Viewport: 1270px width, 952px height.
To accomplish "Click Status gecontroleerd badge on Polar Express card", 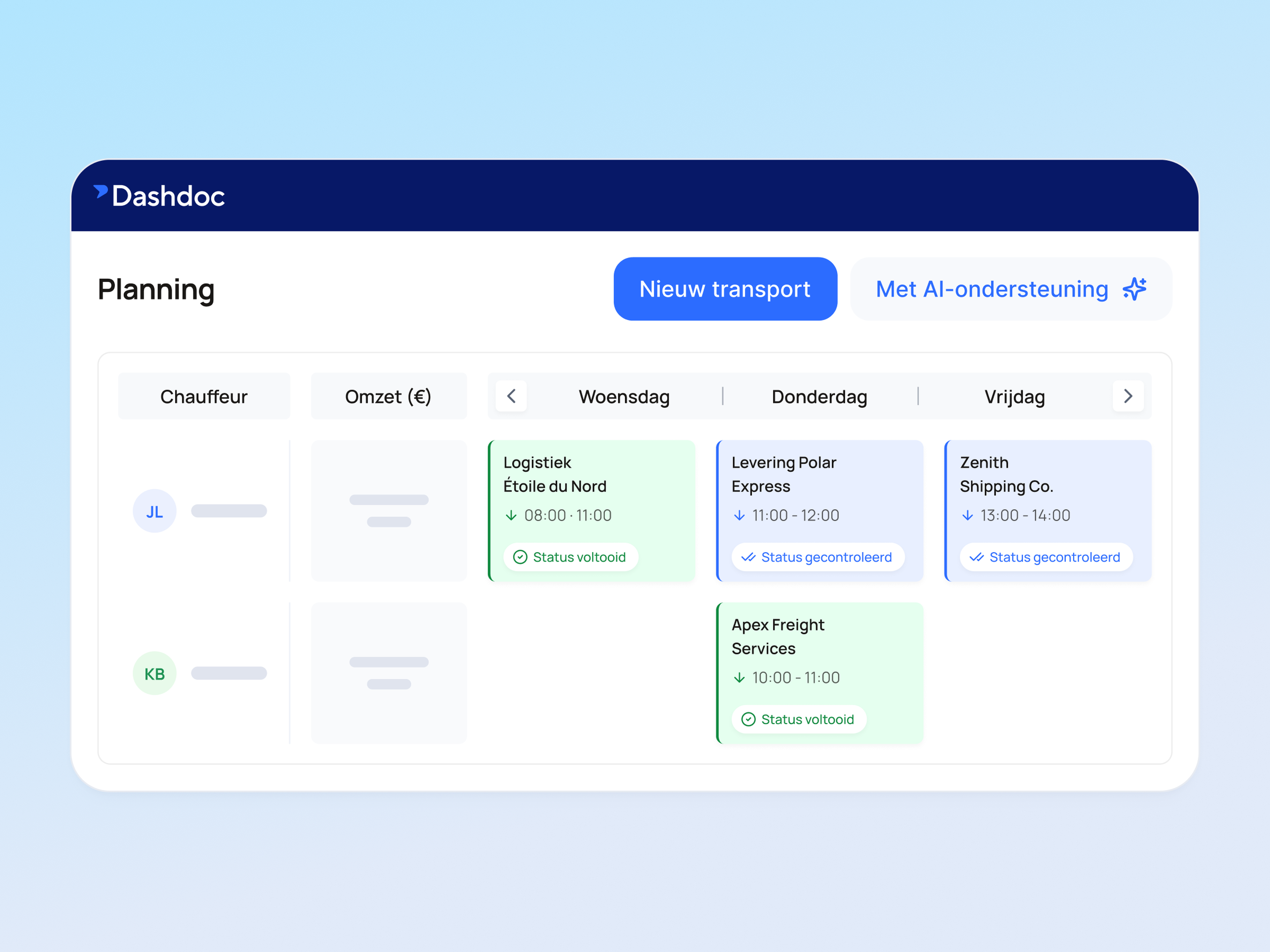I will click(x=818, y=557).
